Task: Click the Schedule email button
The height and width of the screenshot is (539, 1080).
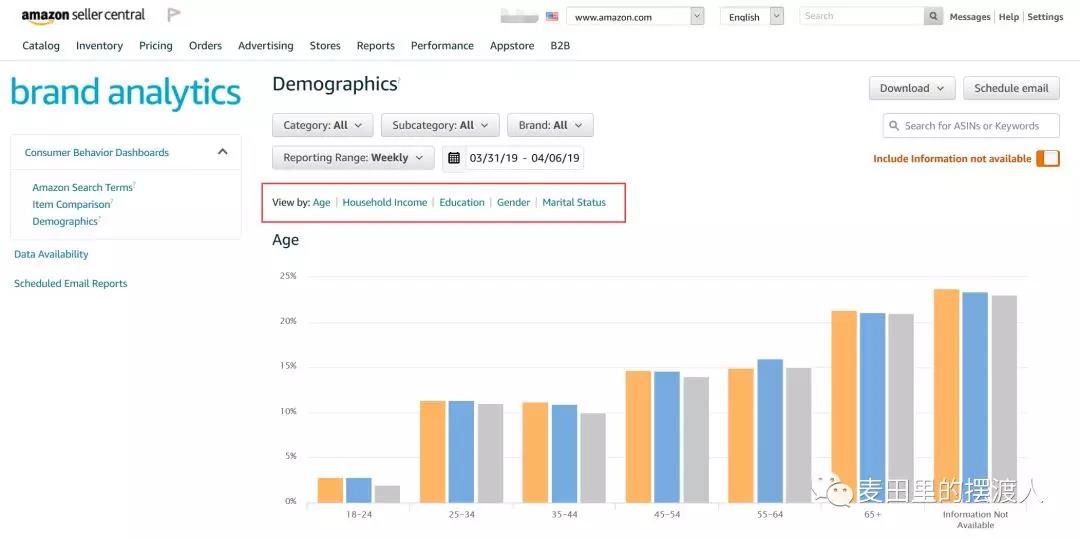Action: (x=1011, y=88)
